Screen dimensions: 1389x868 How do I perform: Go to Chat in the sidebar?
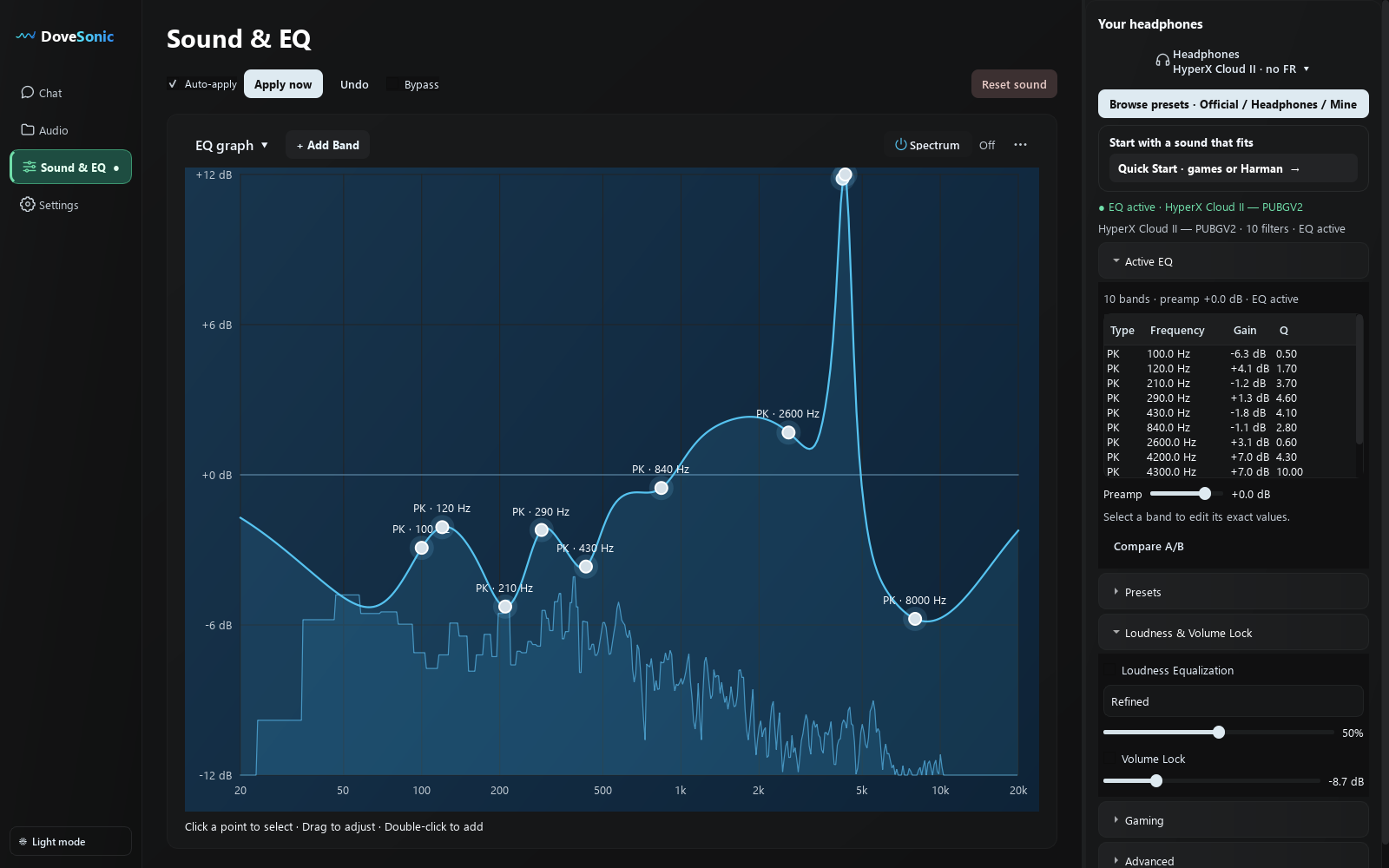(70, 93)
